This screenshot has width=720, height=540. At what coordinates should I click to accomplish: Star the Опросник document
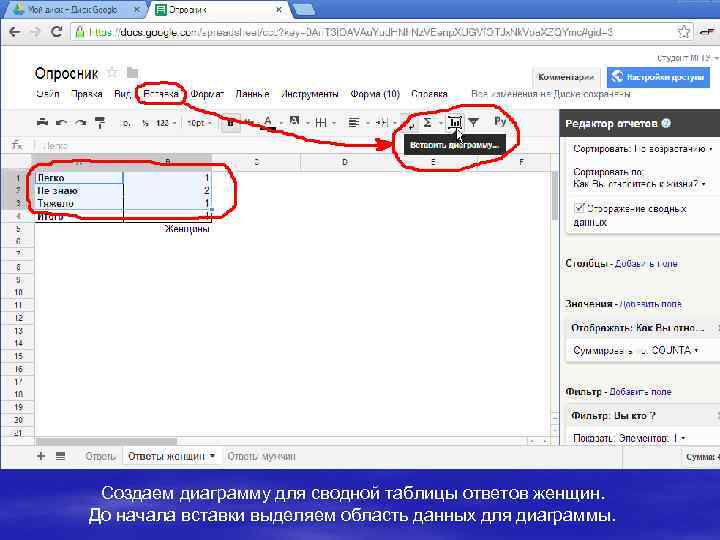[112, 73]
